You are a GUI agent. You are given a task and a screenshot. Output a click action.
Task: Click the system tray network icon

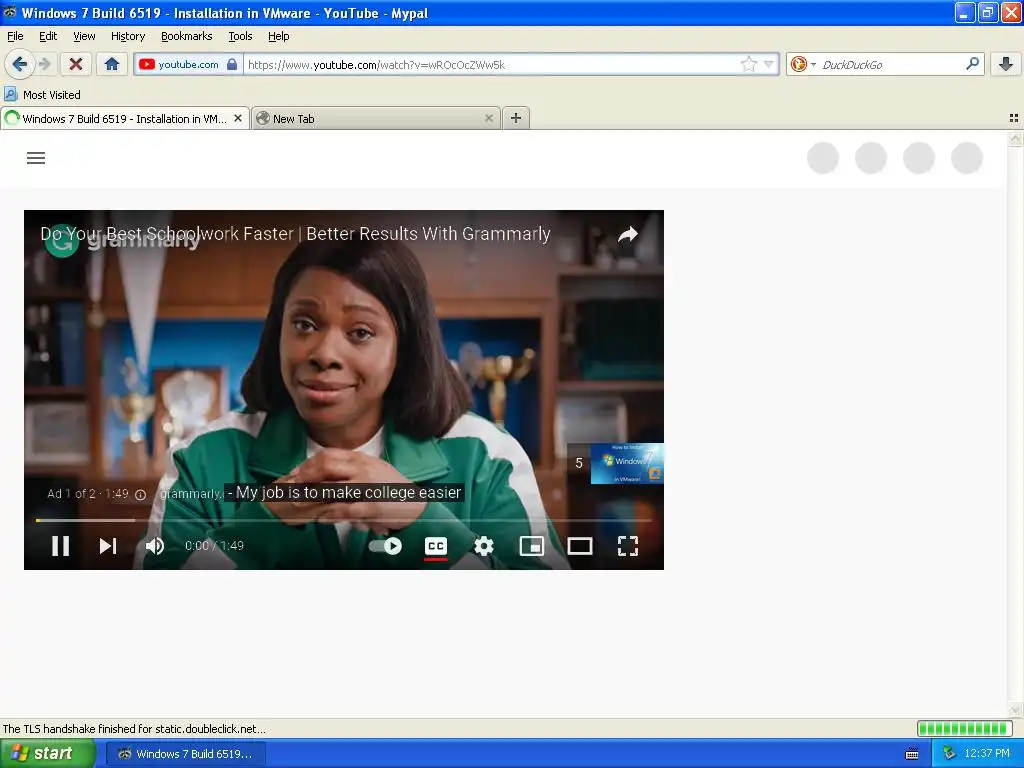(950, 754)
